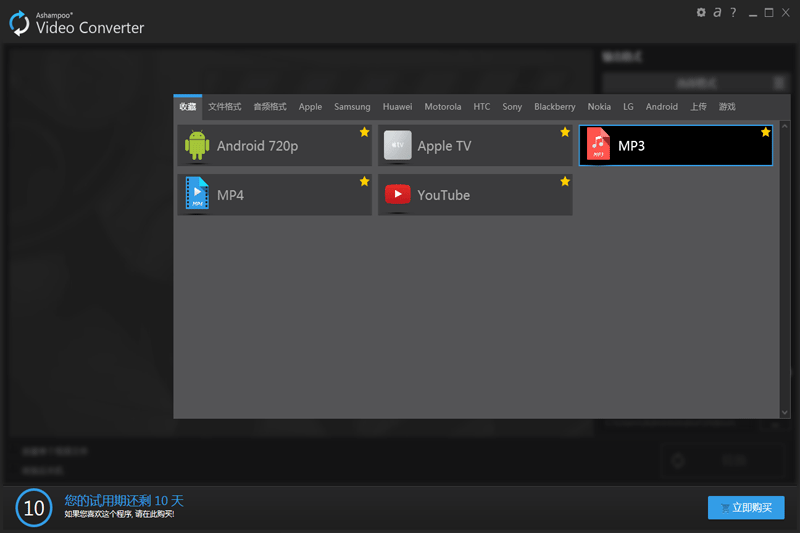This screenshot has width=800, height=533.
Task: Select the Android 720p format card
Action: [274, 145]
